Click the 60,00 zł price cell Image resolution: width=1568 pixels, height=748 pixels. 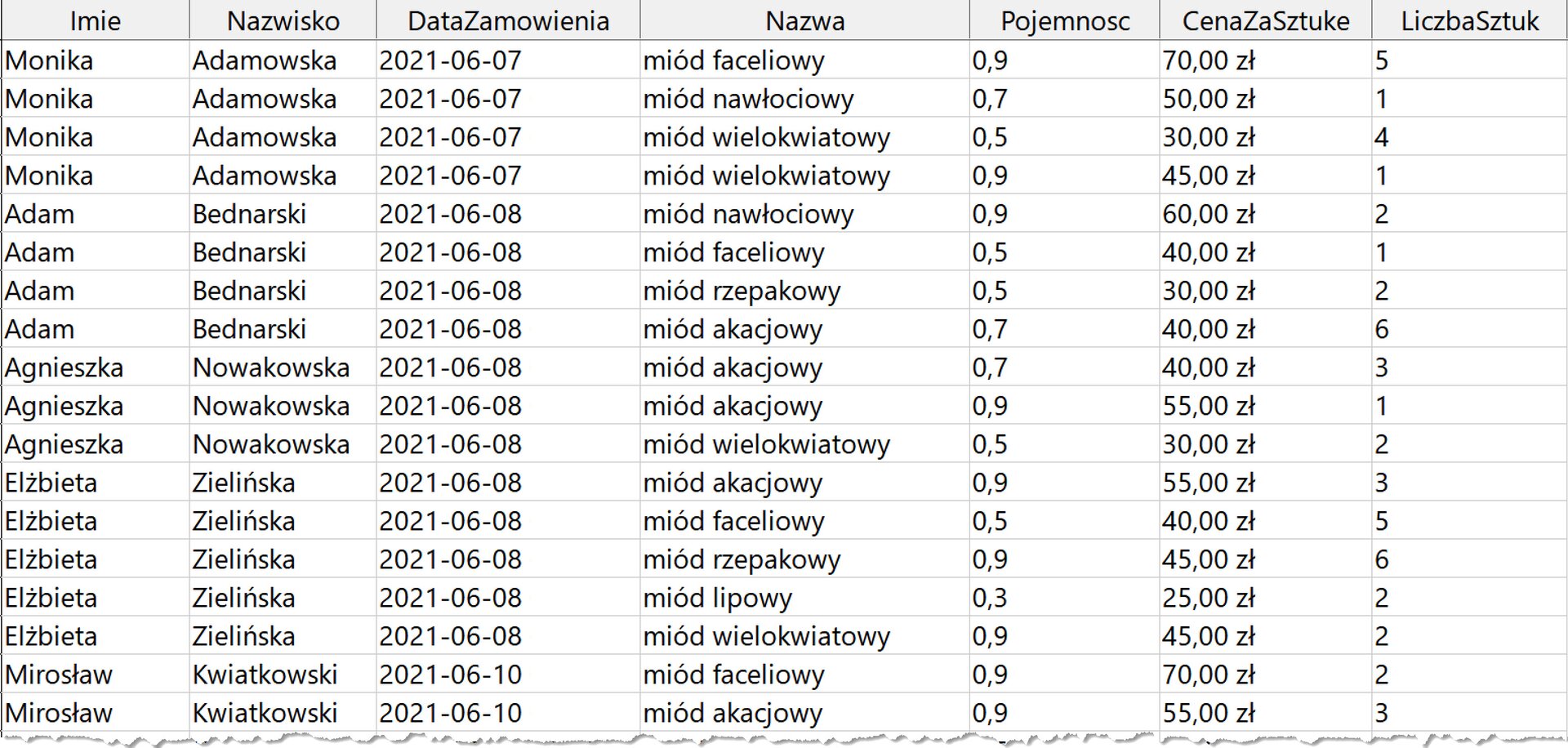[x=1265, y=213]
